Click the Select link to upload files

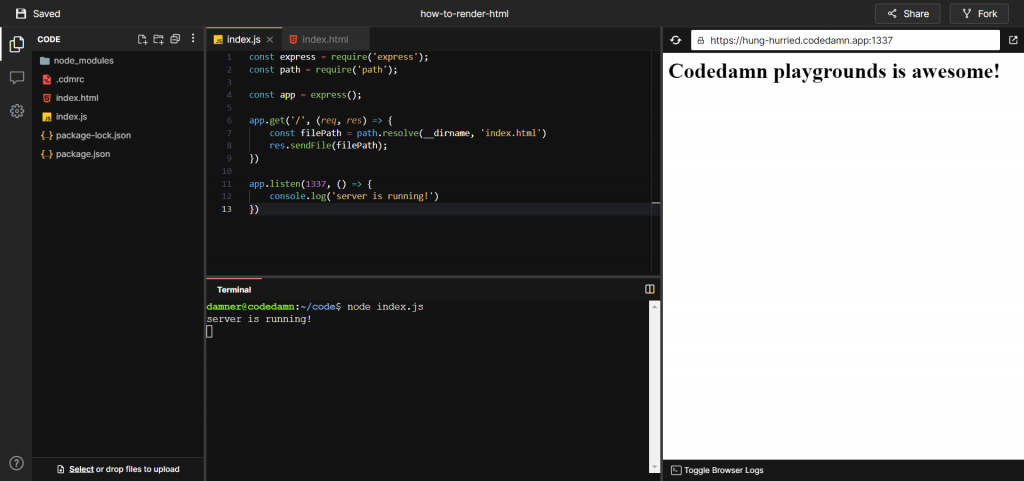[x=82, y=469]
